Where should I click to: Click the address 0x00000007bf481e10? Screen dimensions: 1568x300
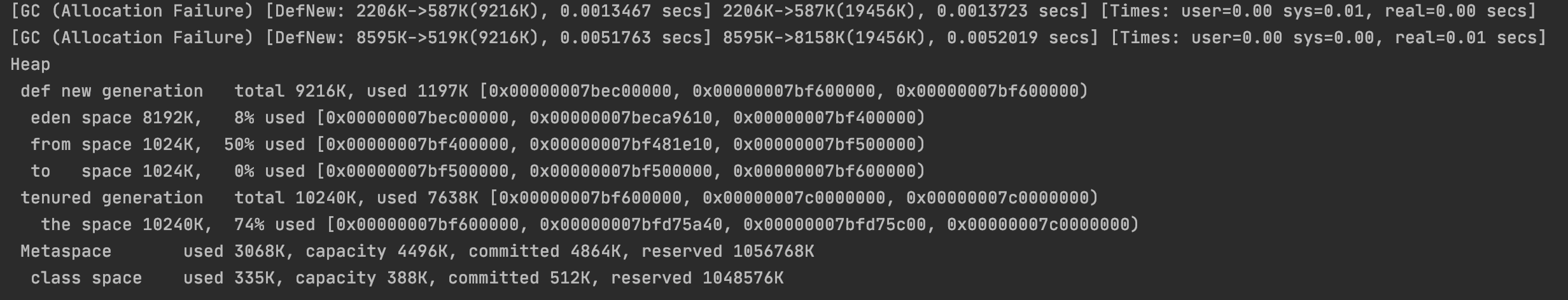coord(621,145)
